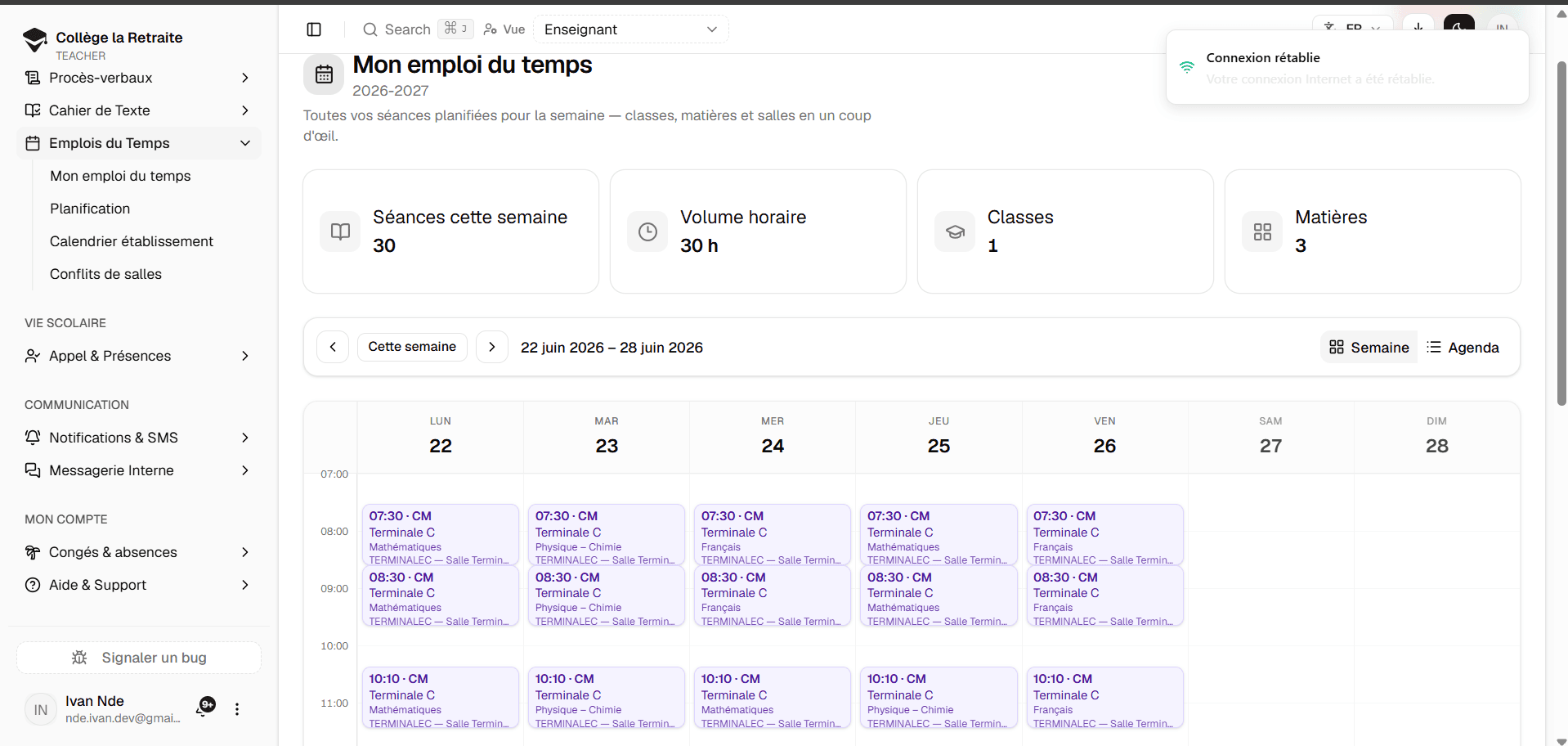Viewport: 1568px width, 746px height.
Task: Click the Procès-verbaux sidebar icon
Action: 33,78
